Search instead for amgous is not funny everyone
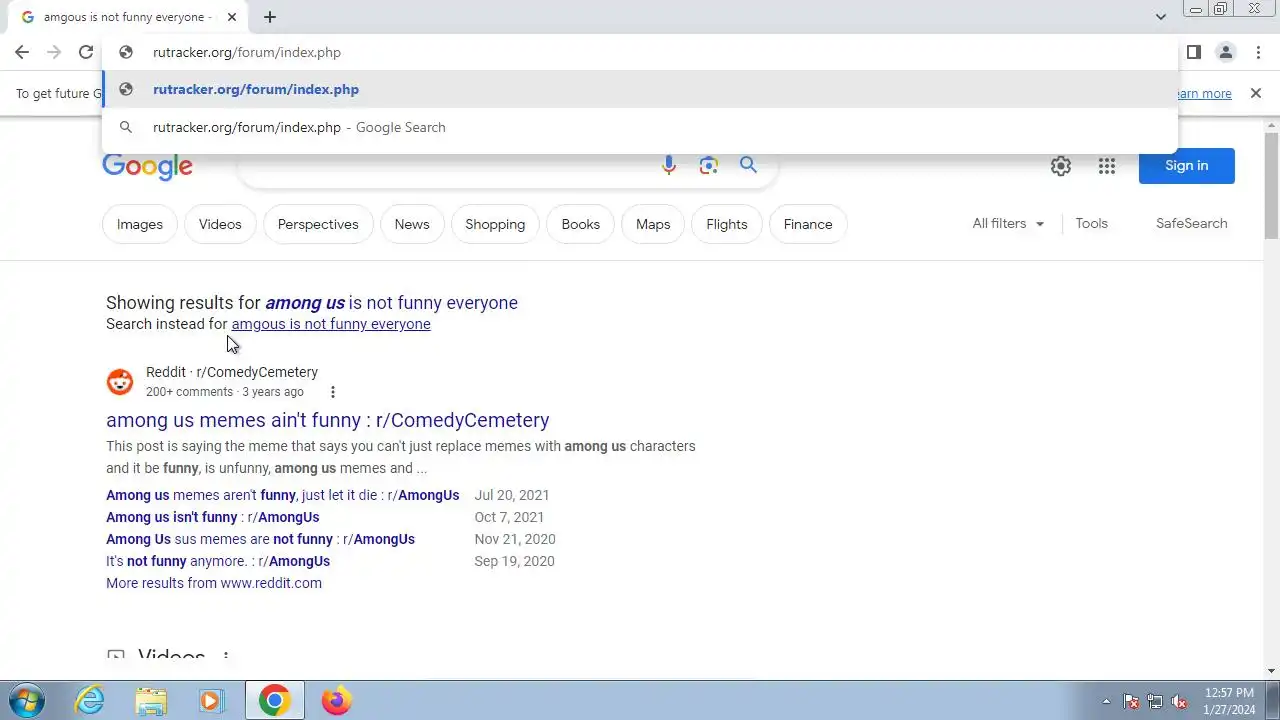 [331, 324]
